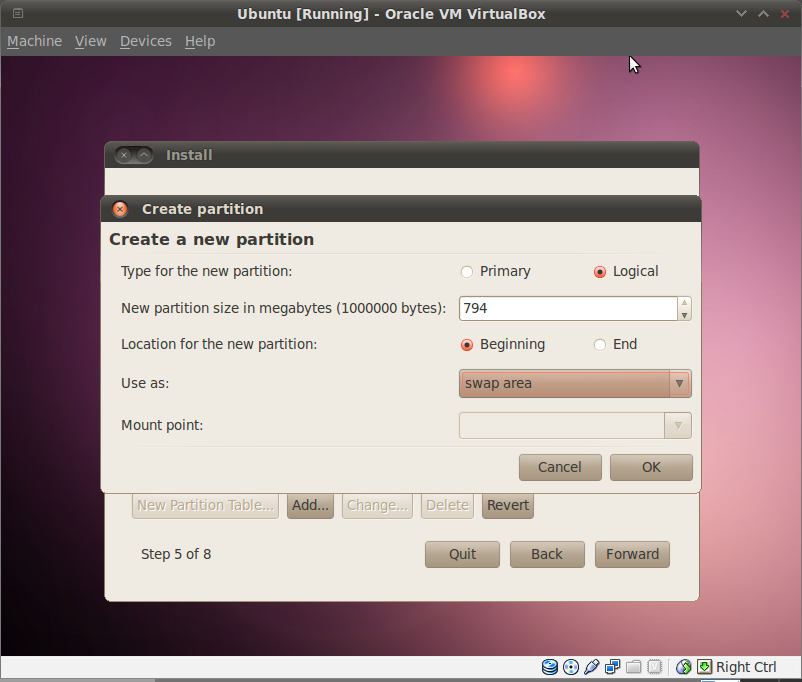Click the 'Create a new partition' heading
This screenshot has width=802, height=682.
pyautogui.click(x=212, y=239)
